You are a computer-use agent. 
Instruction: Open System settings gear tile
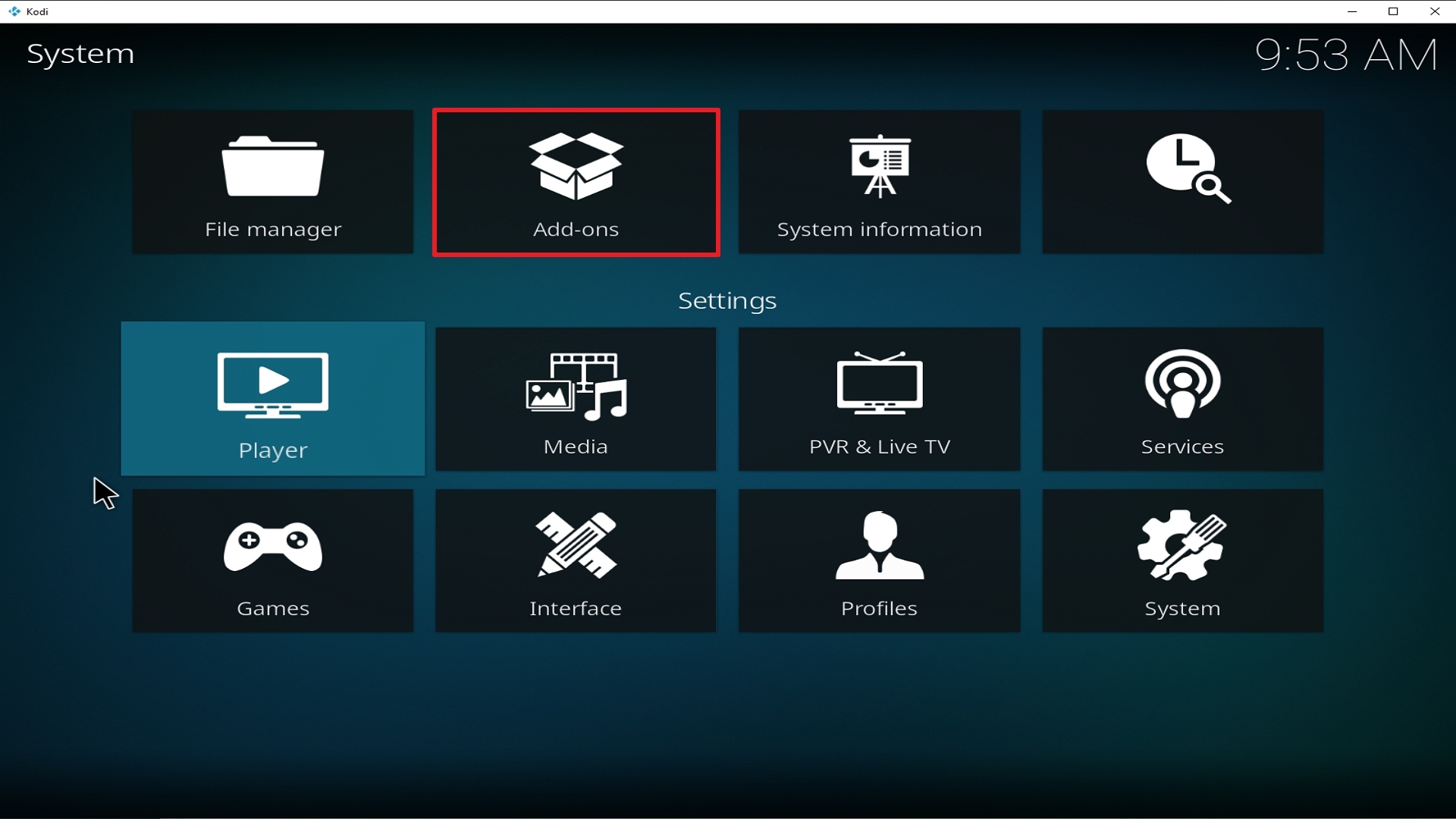pyautogui.click(x=1183, y=561)
